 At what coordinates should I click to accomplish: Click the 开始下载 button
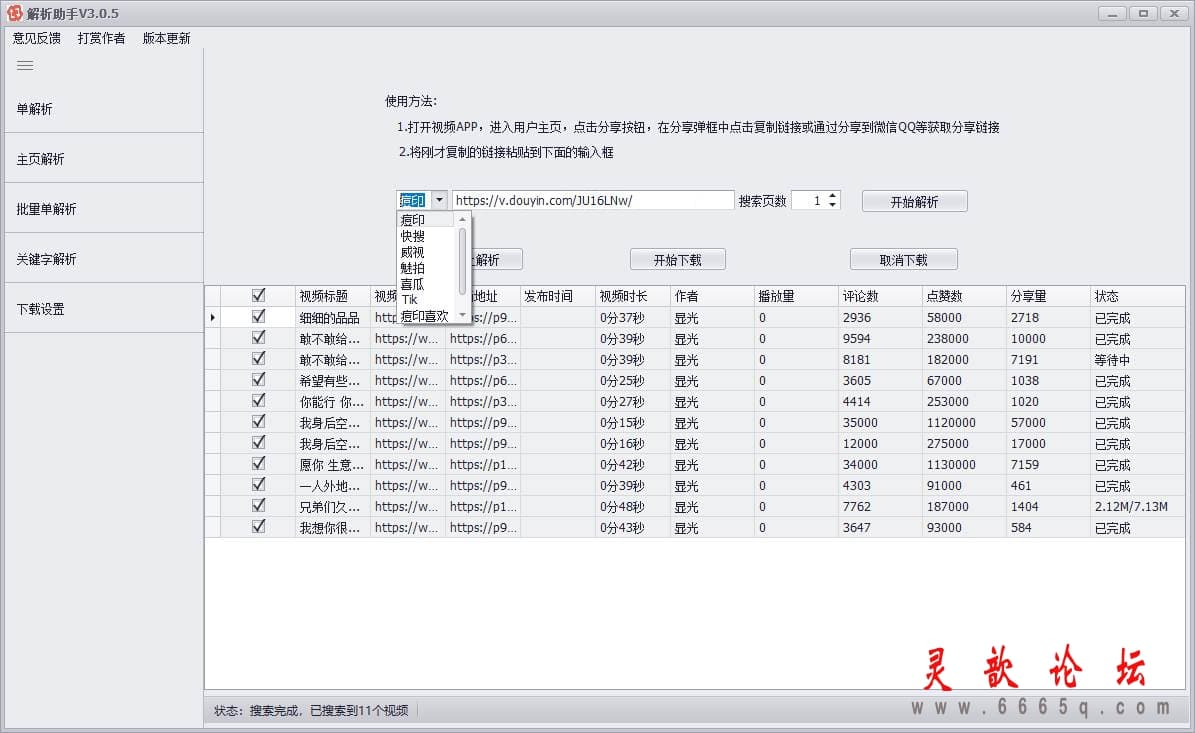(678, 260)
